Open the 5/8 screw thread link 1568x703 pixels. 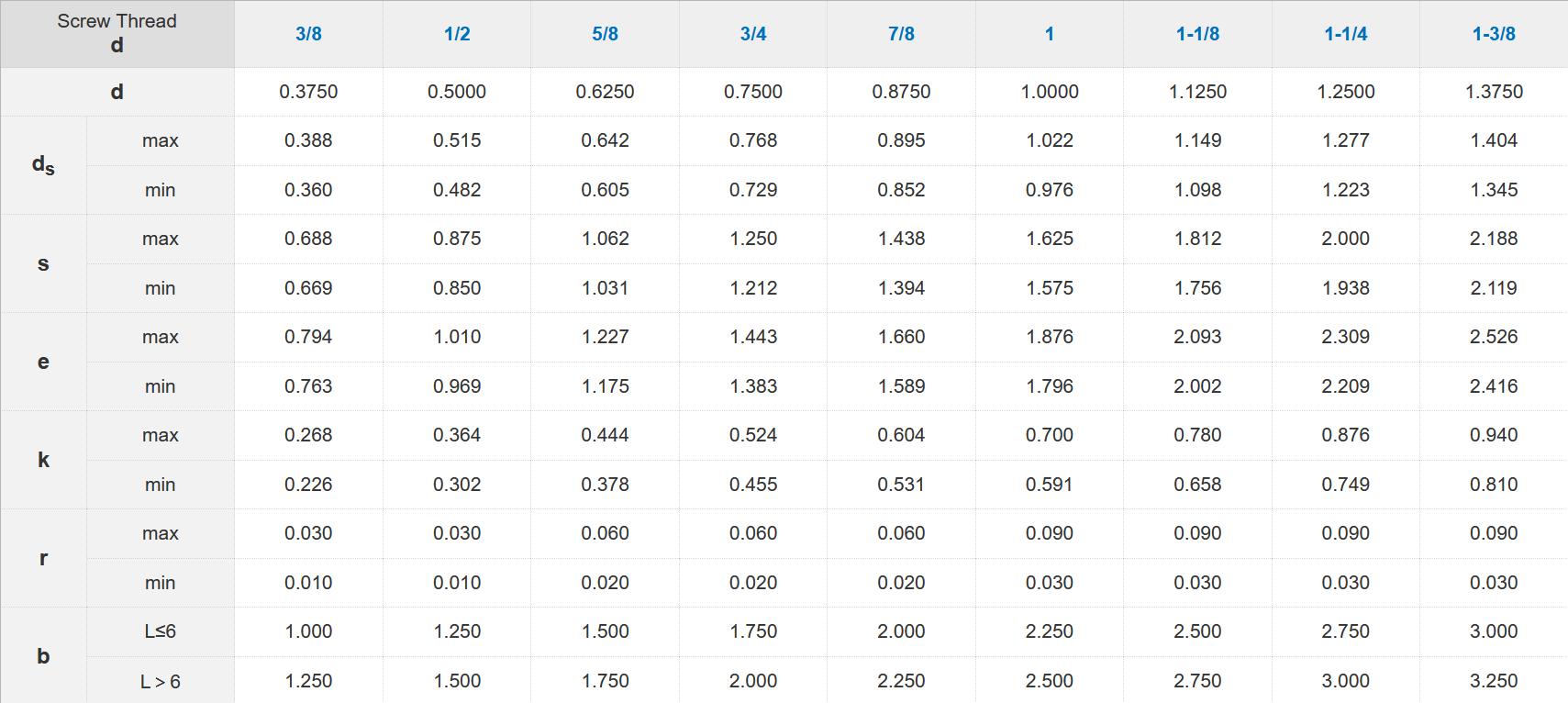pyautogui.click(x=605, y=34)
